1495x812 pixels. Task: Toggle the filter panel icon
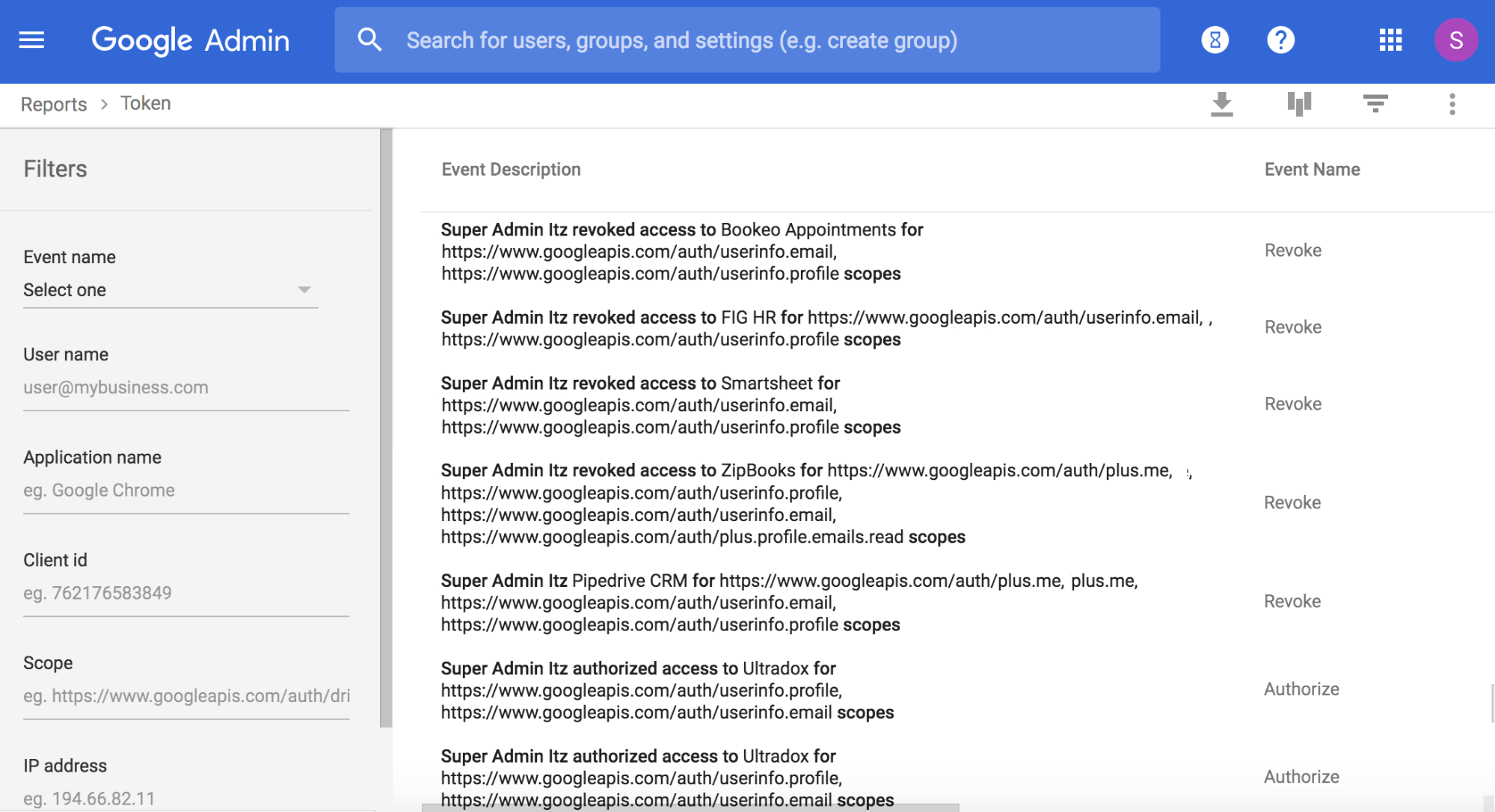[x=1375, y=104]
